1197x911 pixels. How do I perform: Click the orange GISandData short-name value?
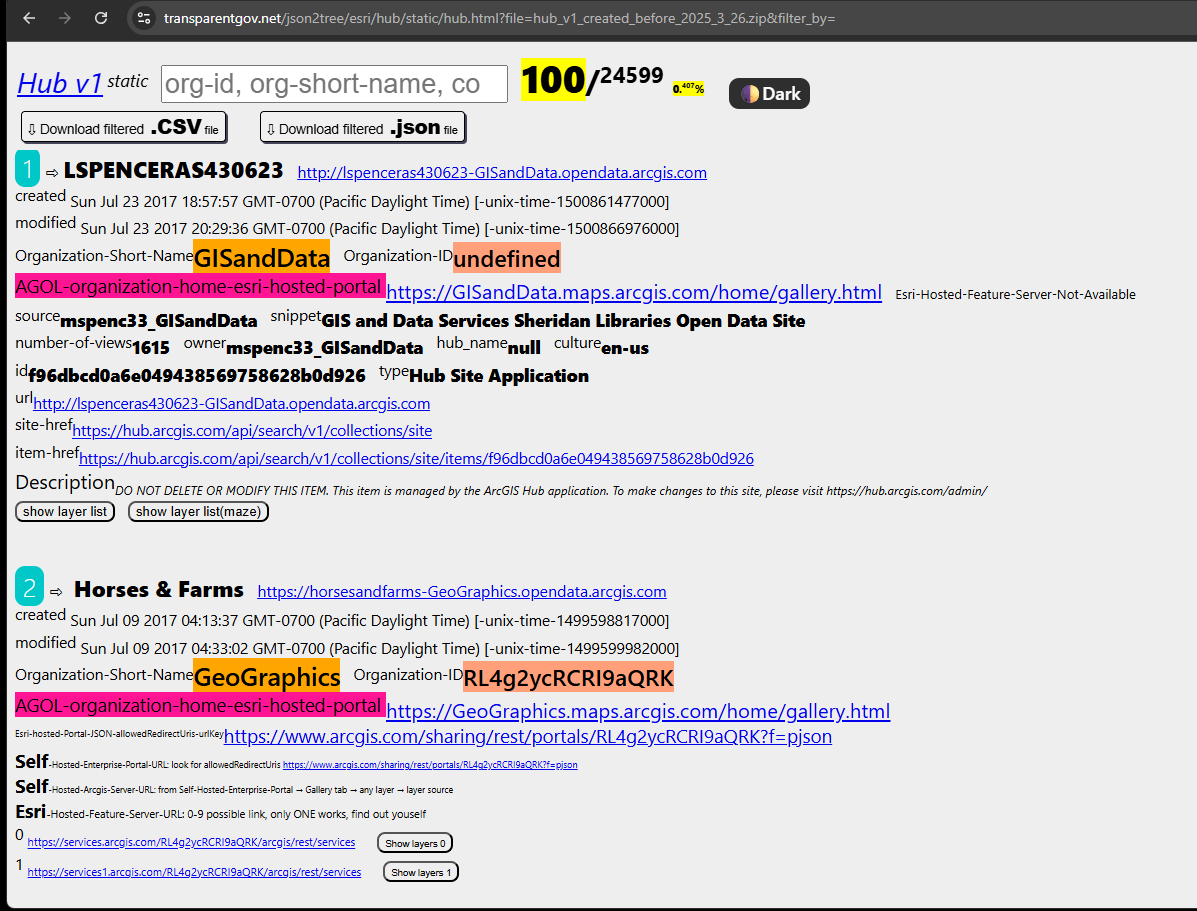point(262,258)
